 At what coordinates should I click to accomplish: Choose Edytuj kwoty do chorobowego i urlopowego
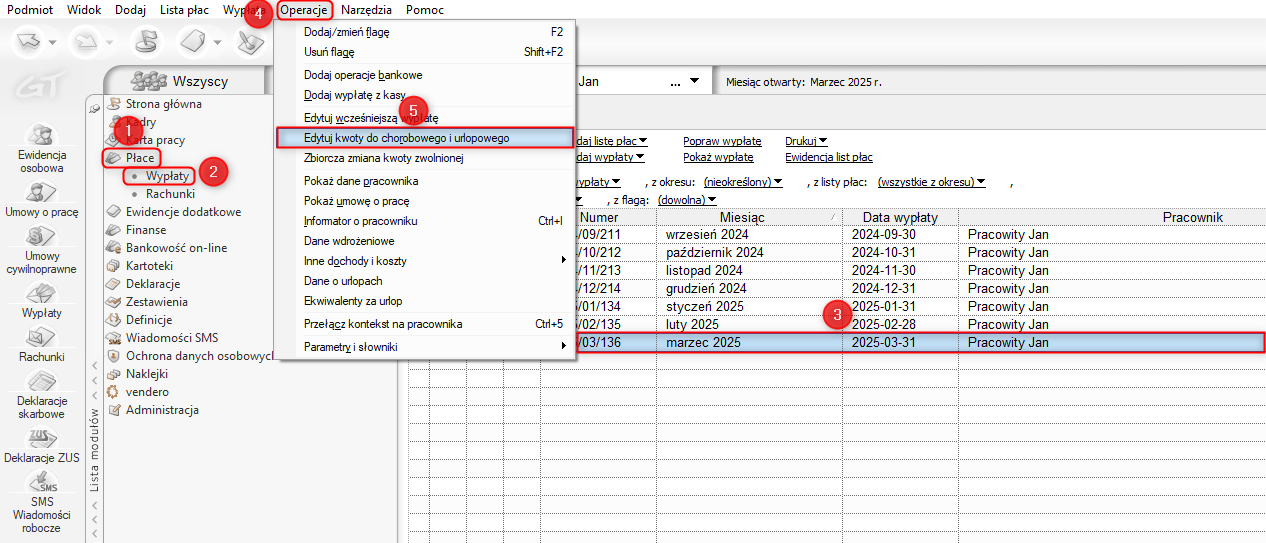[425, 137]
